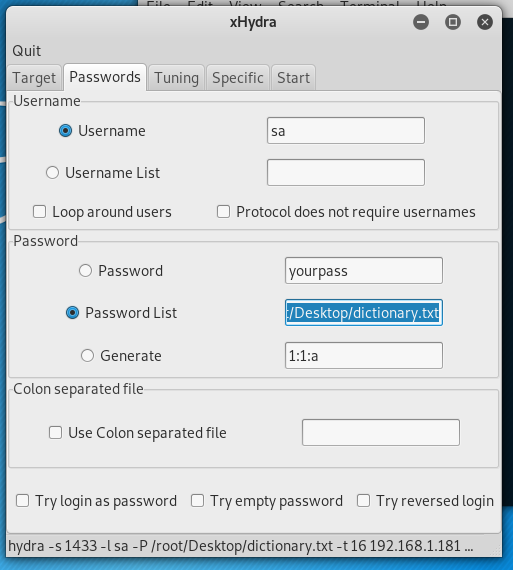Screen dimensions: 513x570
Task: Choose the Generate password option
Action: tap(87, 356)
